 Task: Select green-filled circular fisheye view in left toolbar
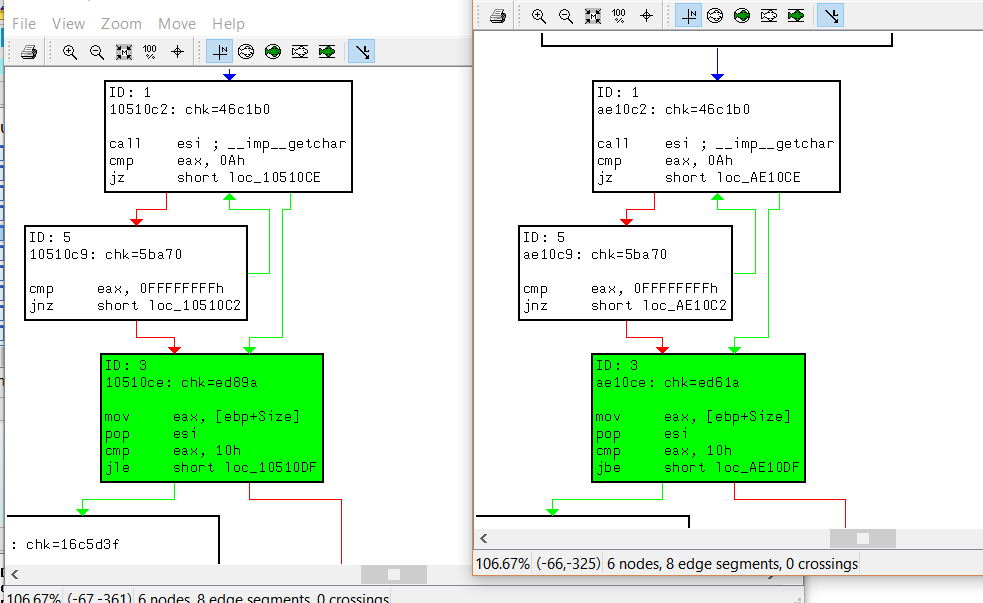coord(273,52)
